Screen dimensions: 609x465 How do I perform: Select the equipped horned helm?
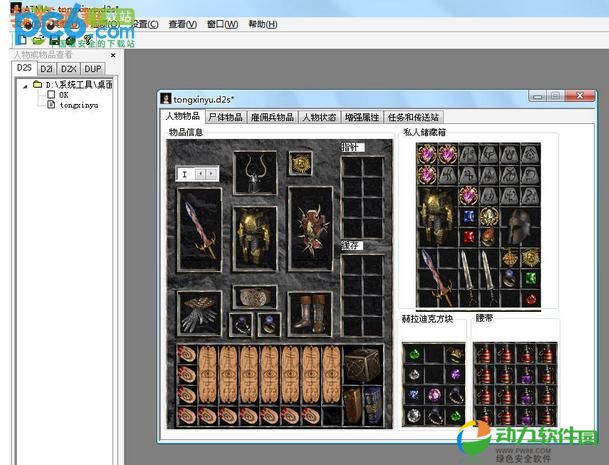pyautogui.click(x=255, y=173)
